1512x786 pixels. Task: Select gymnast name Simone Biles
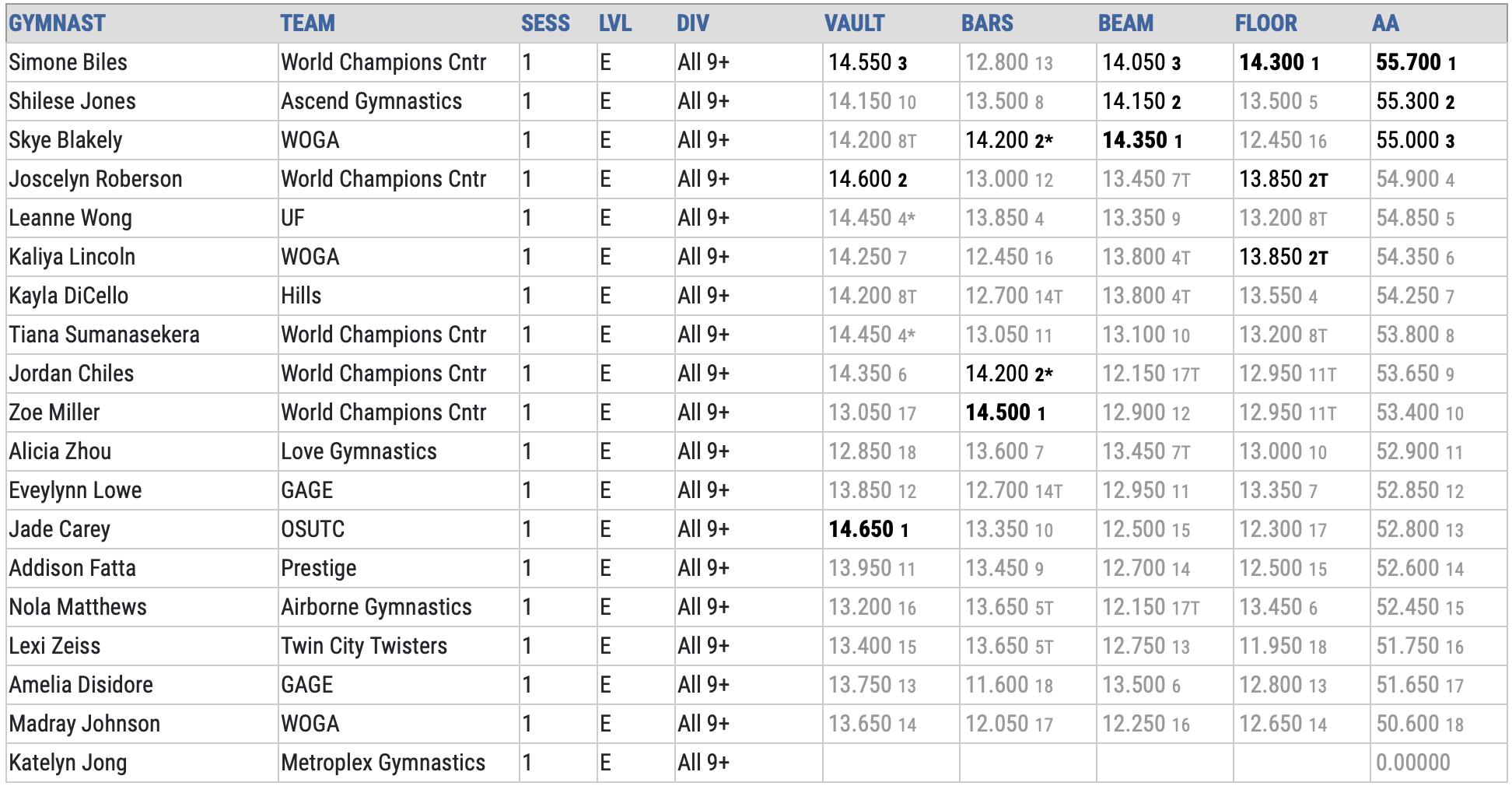68,62
